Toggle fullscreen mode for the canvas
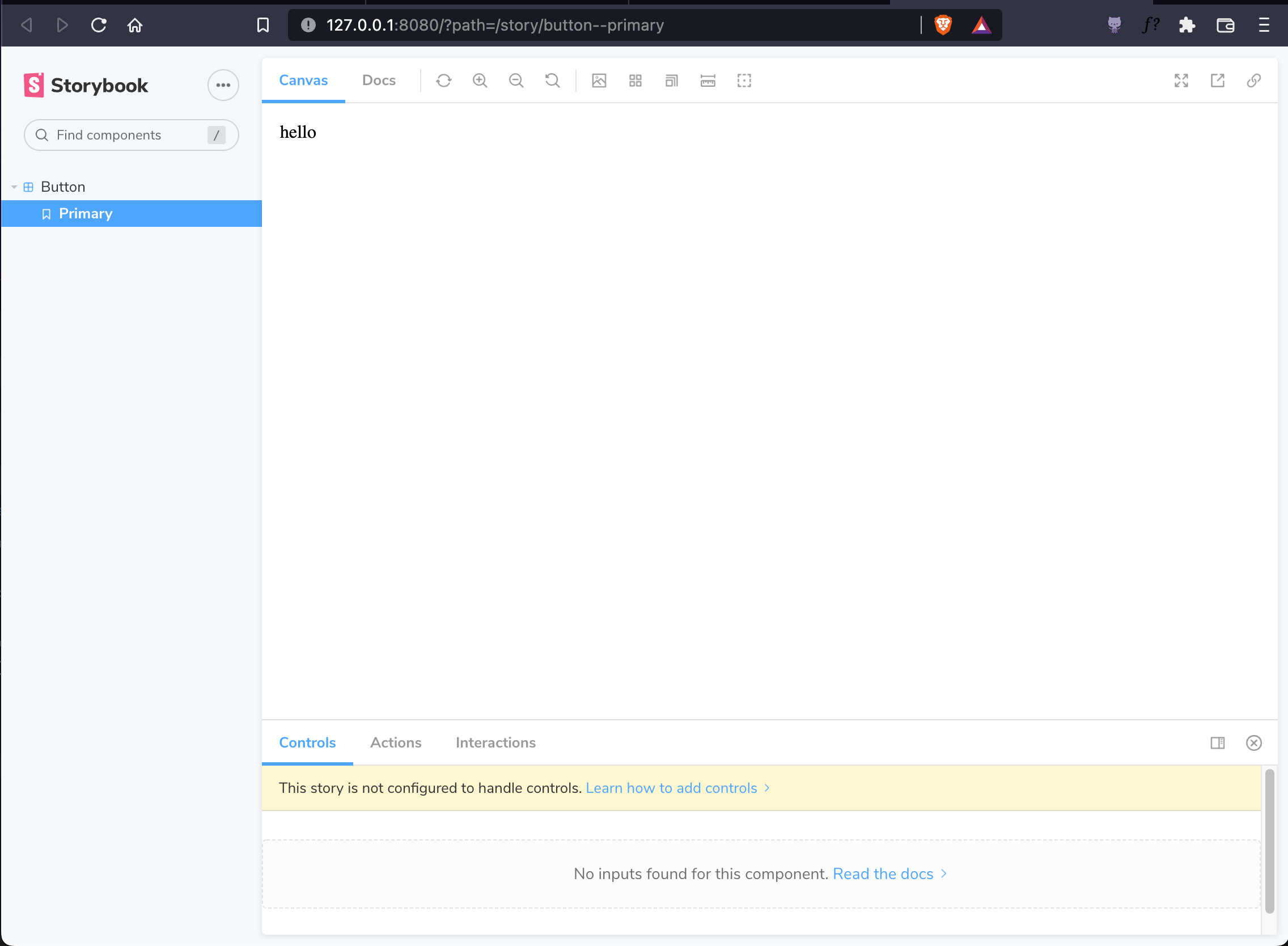This screenshot has width=1288, height=946. click(x=1181, y=81)
